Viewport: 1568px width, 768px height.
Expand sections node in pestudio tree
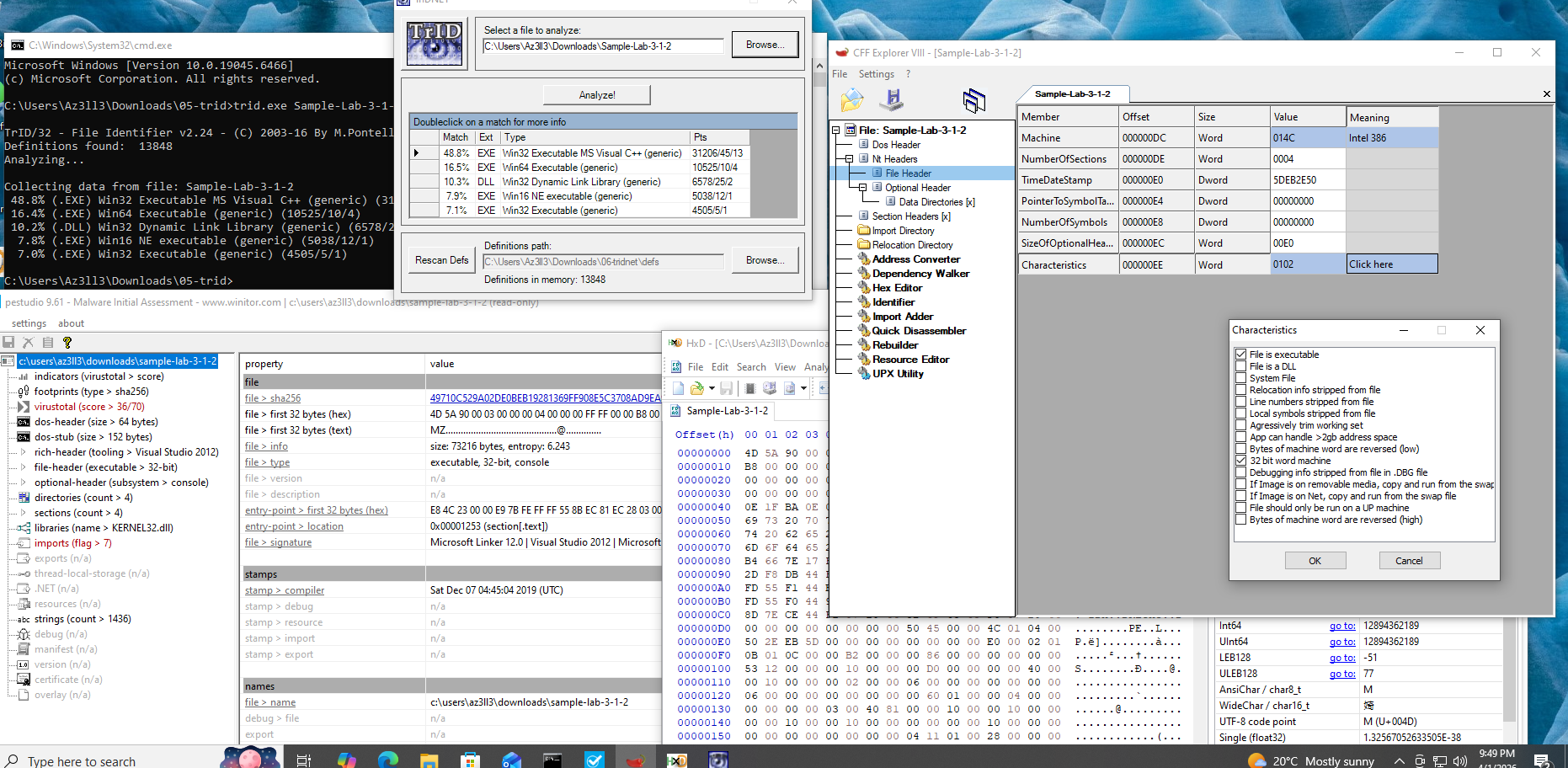(24, 513)
